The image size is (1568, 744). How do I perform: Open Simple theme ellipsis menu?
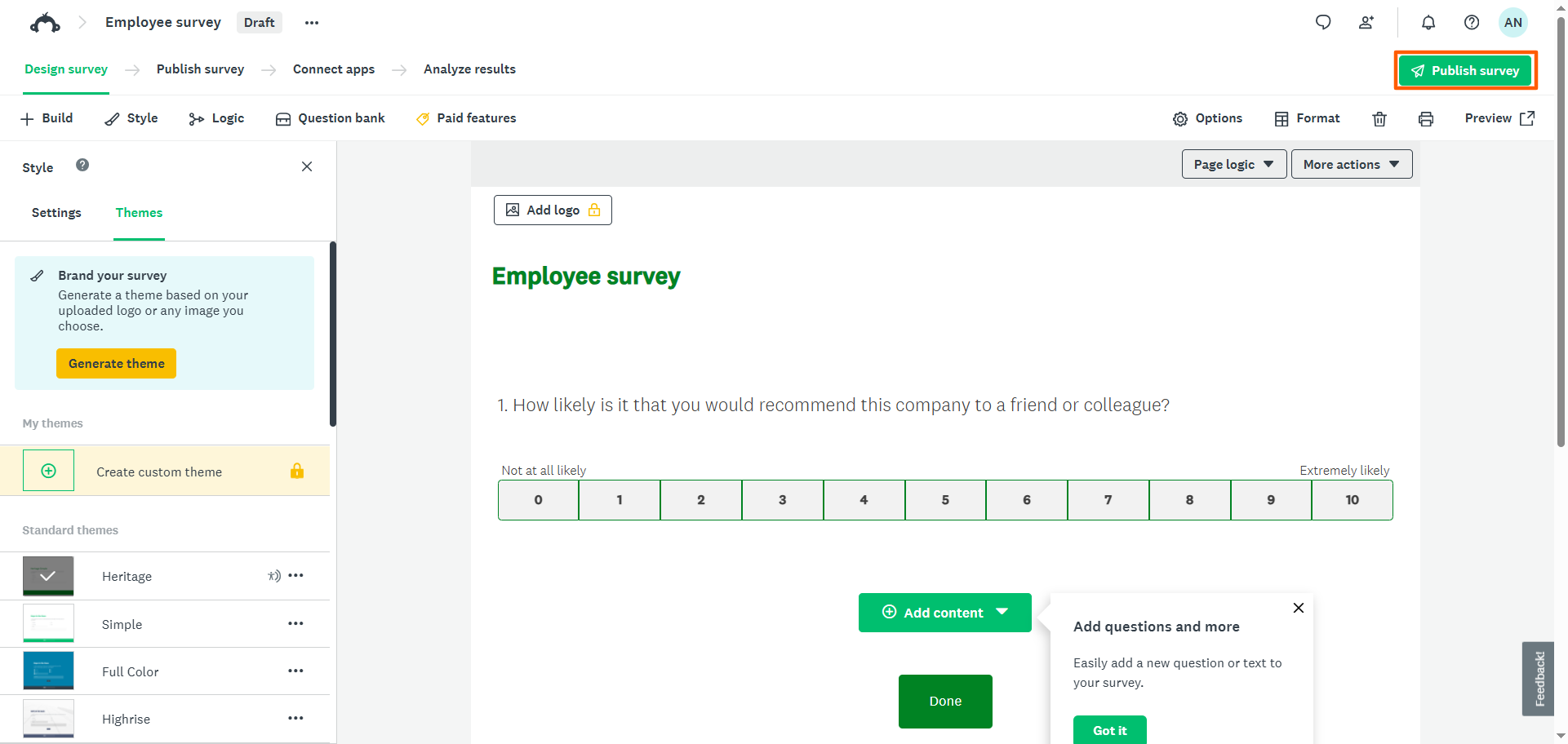click(295, 623)
